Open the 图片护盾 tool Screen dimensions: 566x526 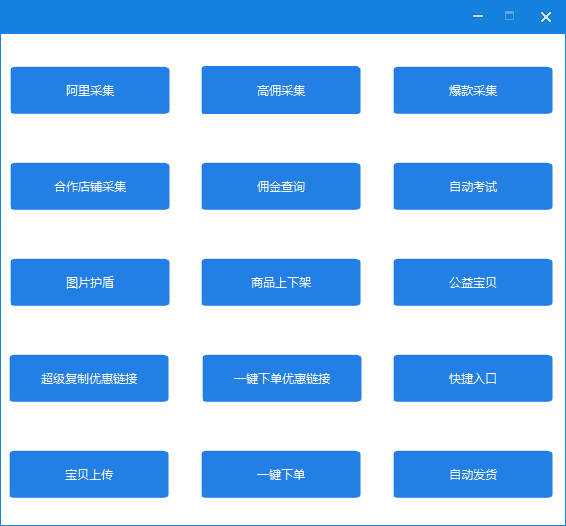90,282
